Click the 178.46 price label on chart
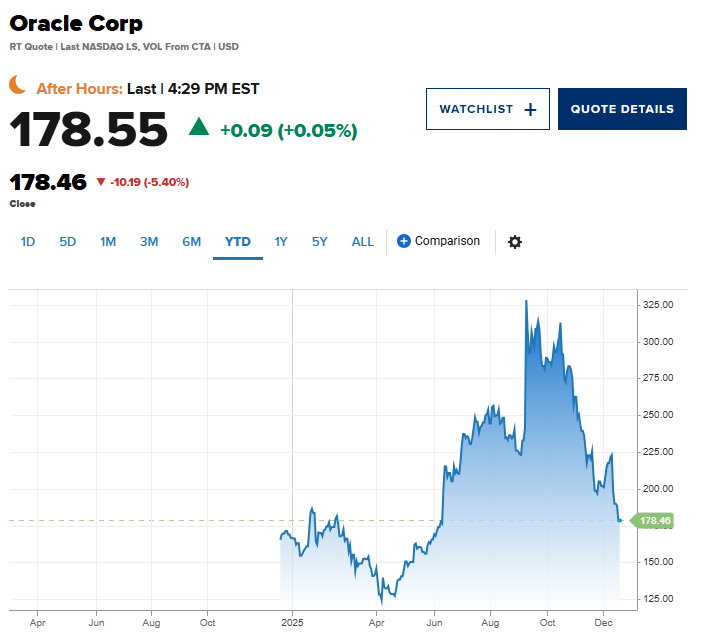The image size is (703, 644). click(655, 520)
